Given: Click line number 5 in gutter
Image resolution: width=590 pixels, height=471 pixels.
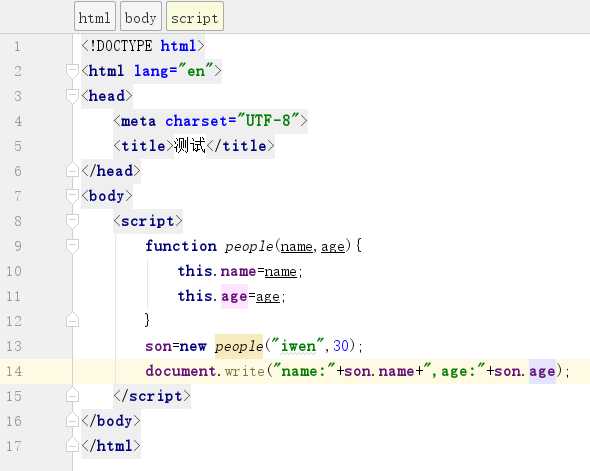Looking at the screenshot, I should (18, 146).
